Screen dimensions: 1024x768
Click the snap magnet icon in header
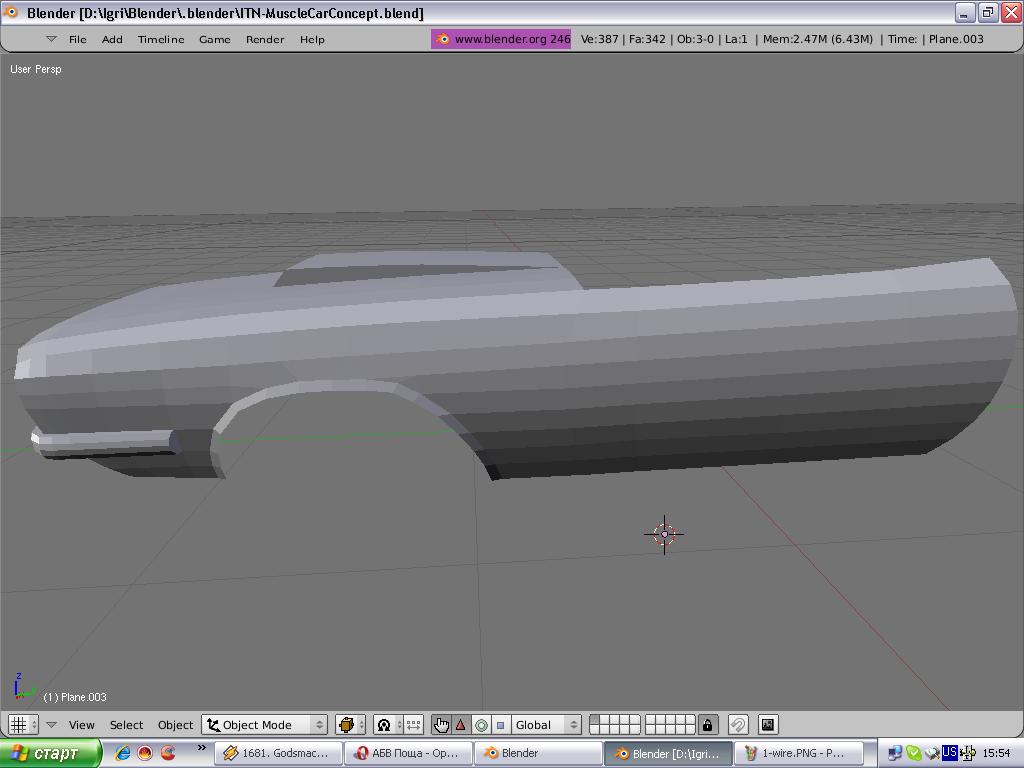[738, 725]
